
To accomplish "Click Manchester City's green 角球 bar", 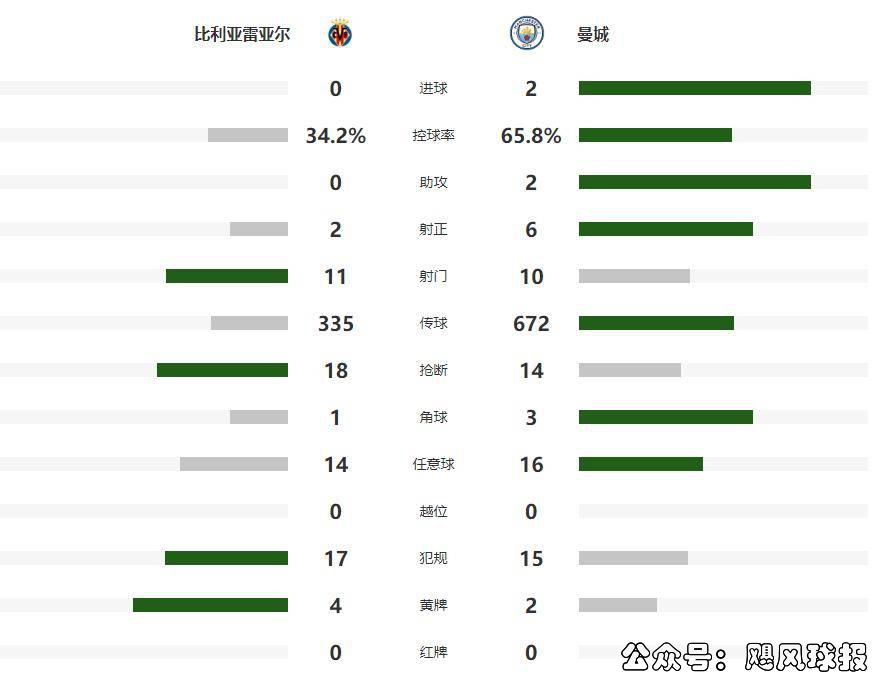I will (x=665, y=417).
